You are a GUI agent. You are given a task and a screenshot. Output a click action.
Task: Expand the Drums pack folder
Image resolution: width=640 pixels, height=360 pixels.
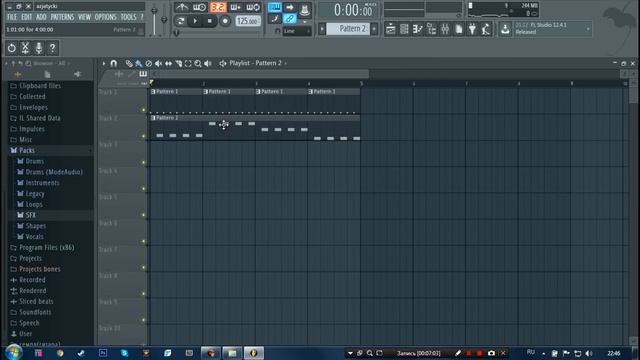[x=34, y=161]
